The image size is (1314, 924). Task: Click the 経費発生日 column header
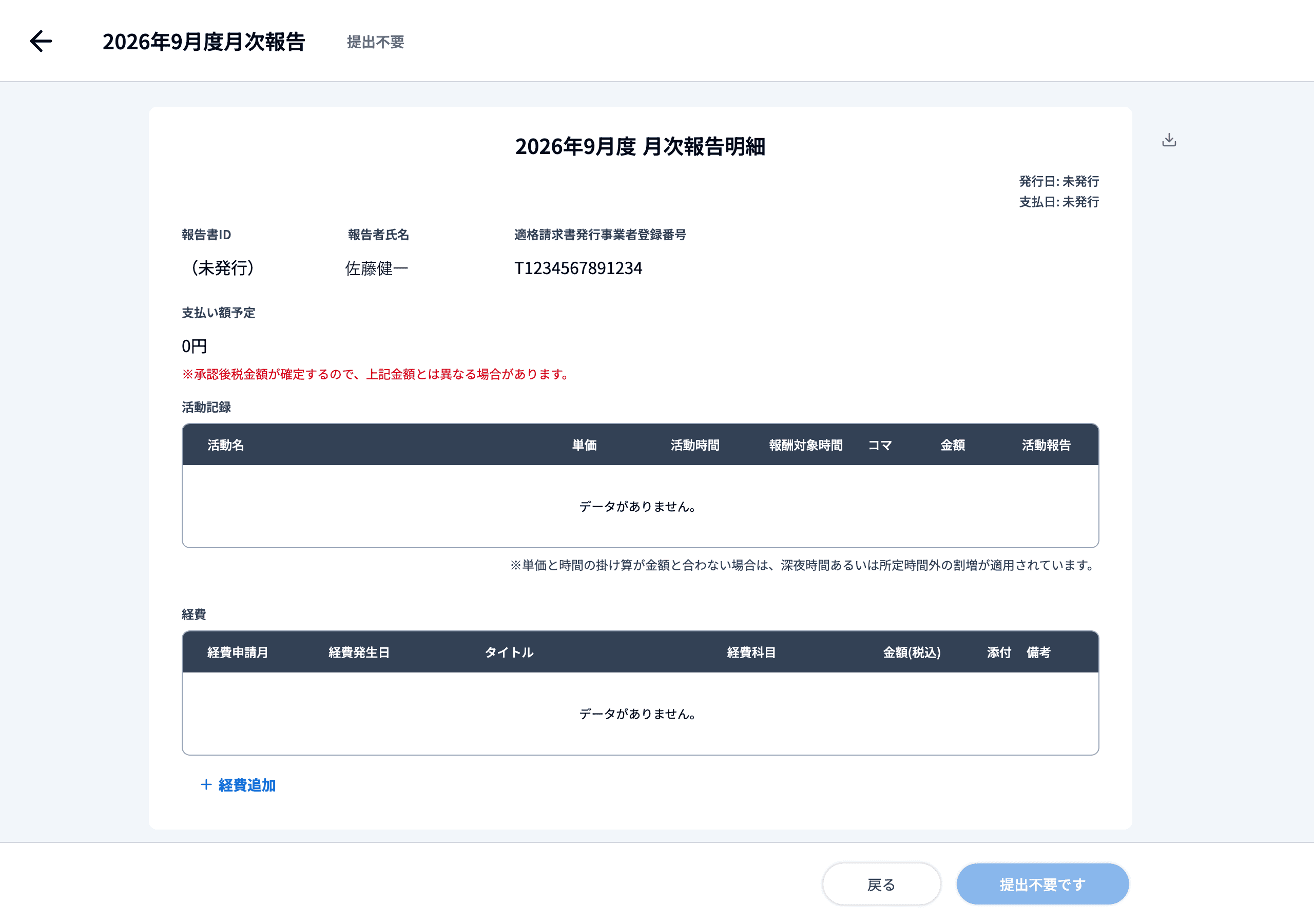(x=359, y=652)
